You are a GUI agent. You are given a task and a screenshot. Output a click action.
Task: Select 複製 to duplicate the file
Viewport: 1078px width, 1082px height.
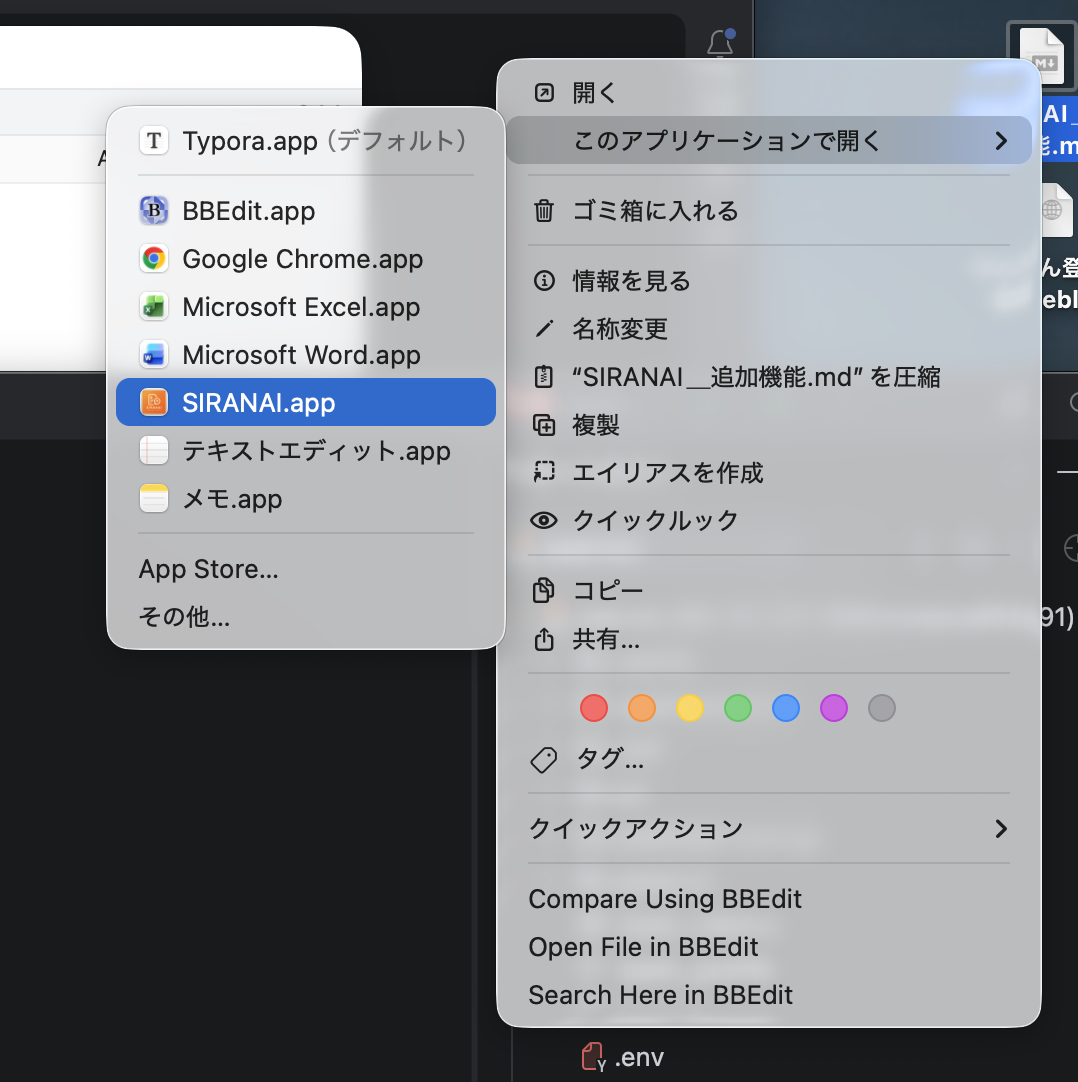pyautogui.click(x=769, y=424)
